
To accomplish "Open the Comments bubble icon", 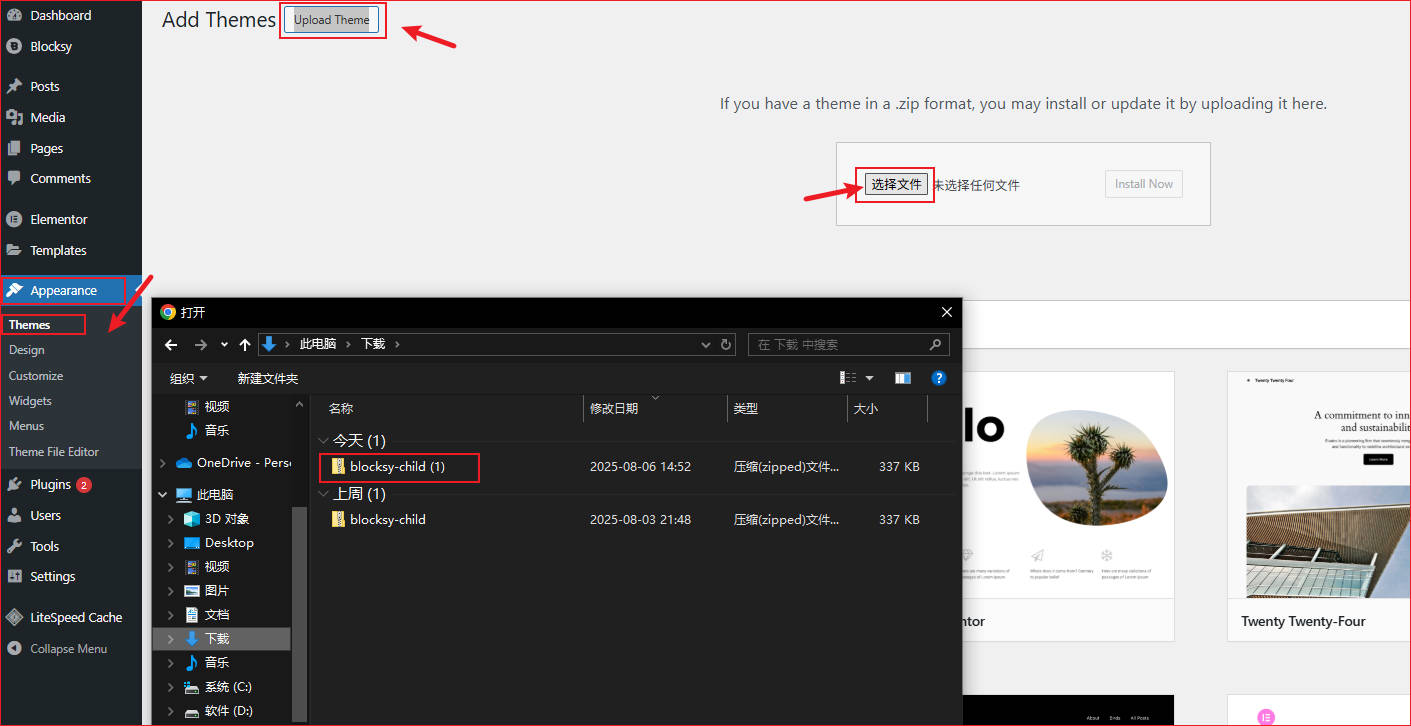I will 14,178.
